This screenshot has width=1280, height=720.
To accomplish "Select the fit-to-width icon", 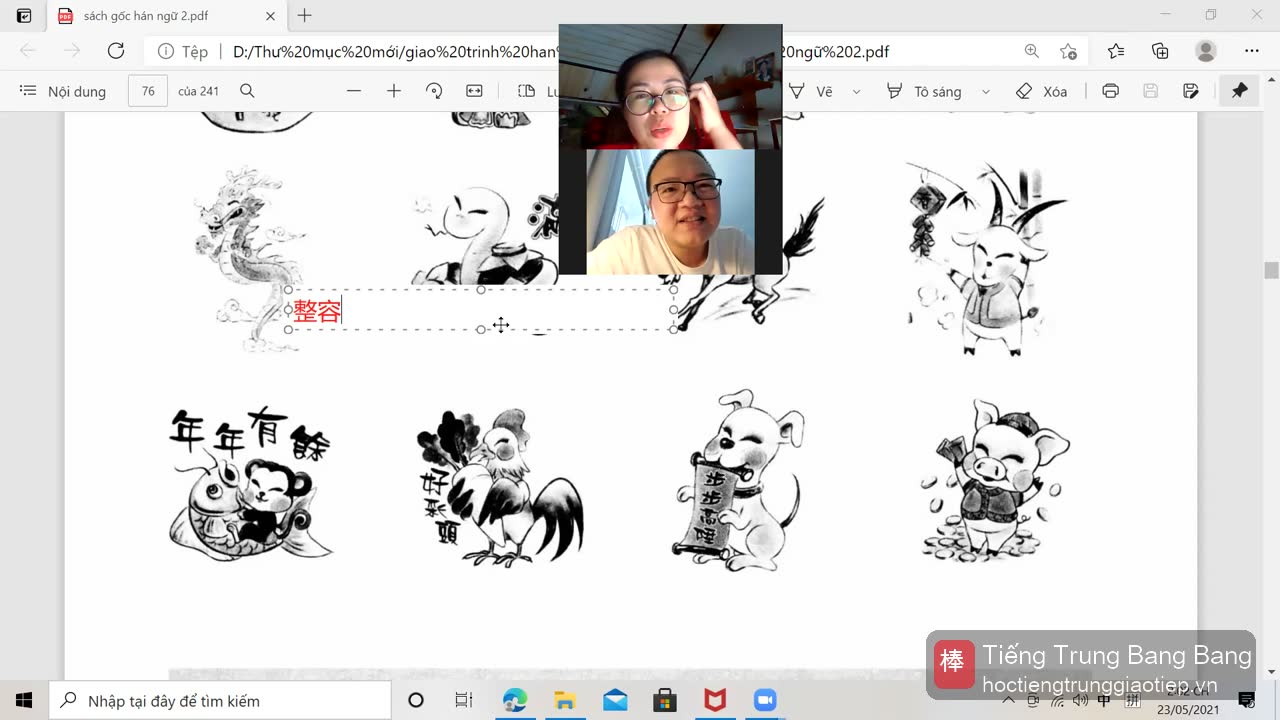I will (474, 91).
